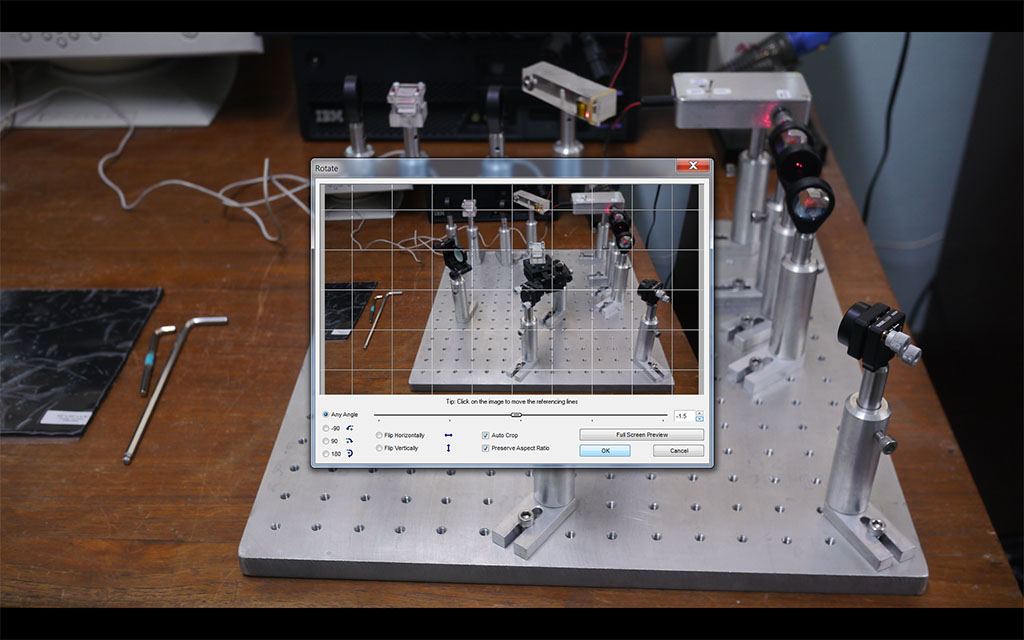Viewport: 1024px width, 640px height.
Task: Click the horizontal flip arrow icon
Action: click(448, 435)
